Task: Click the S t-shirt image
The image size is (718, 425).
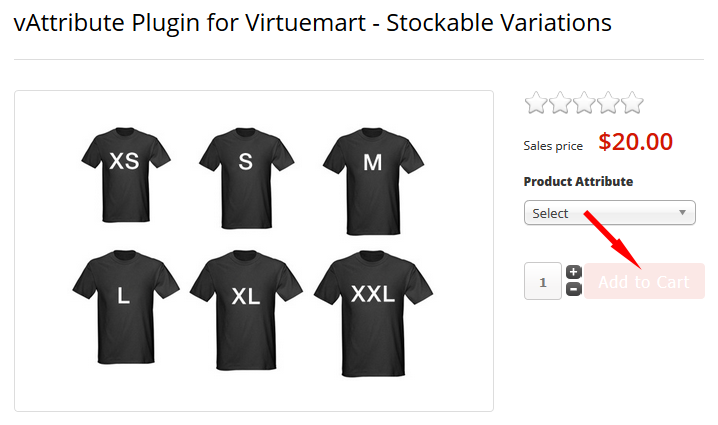Action: (245, 164)
